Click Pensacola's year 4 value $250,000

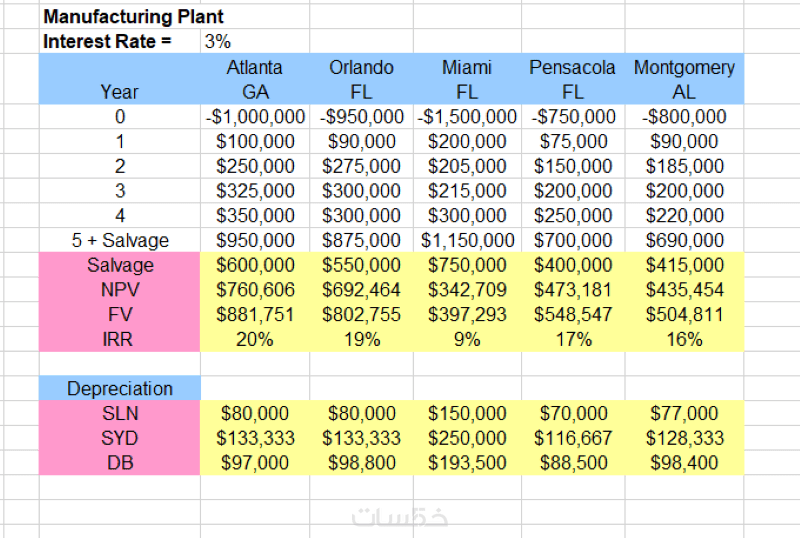pos(573,216)
